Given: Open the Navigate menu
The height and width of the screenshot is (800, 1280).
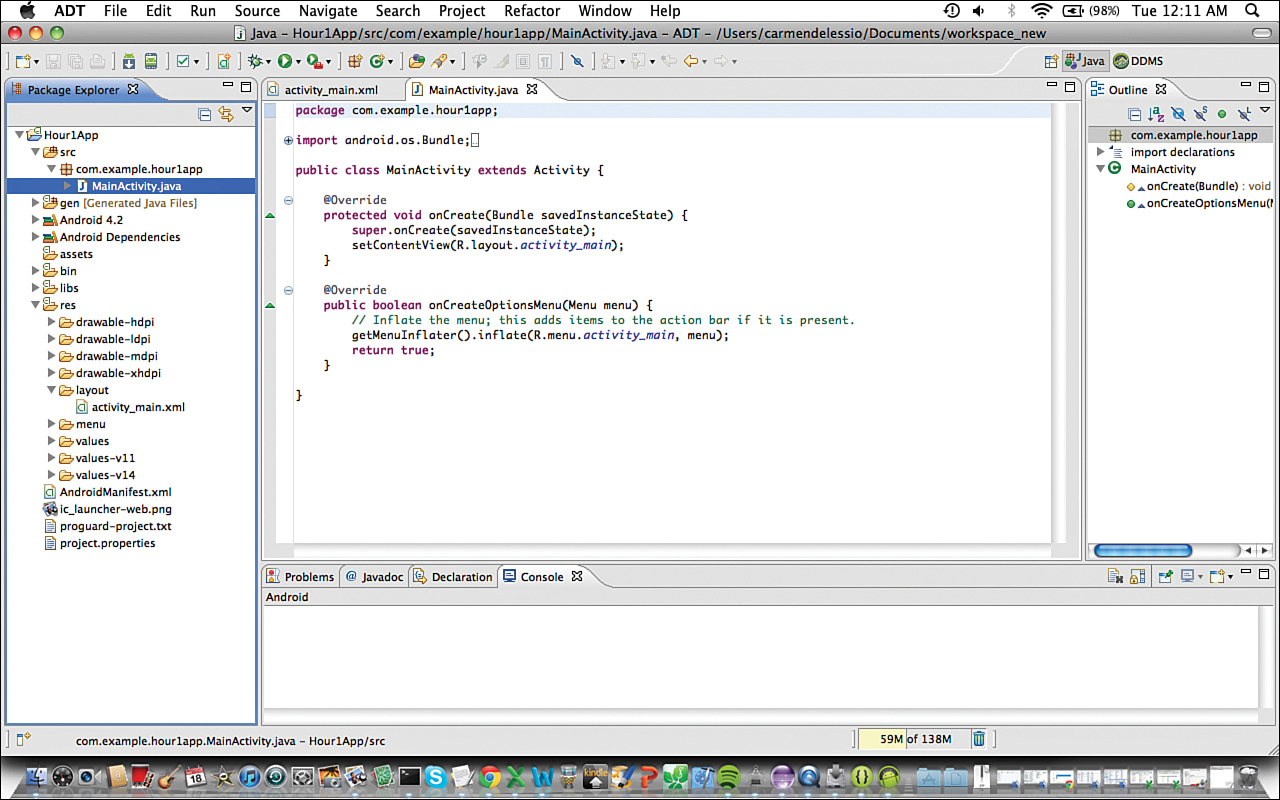Looking at the screenshot, I should [328, 11].
